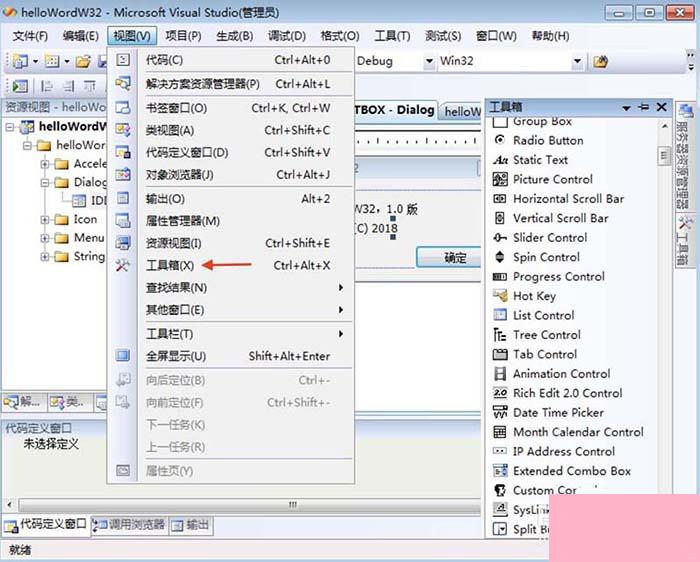Open the 项目(P) menu

click(183, 36)
